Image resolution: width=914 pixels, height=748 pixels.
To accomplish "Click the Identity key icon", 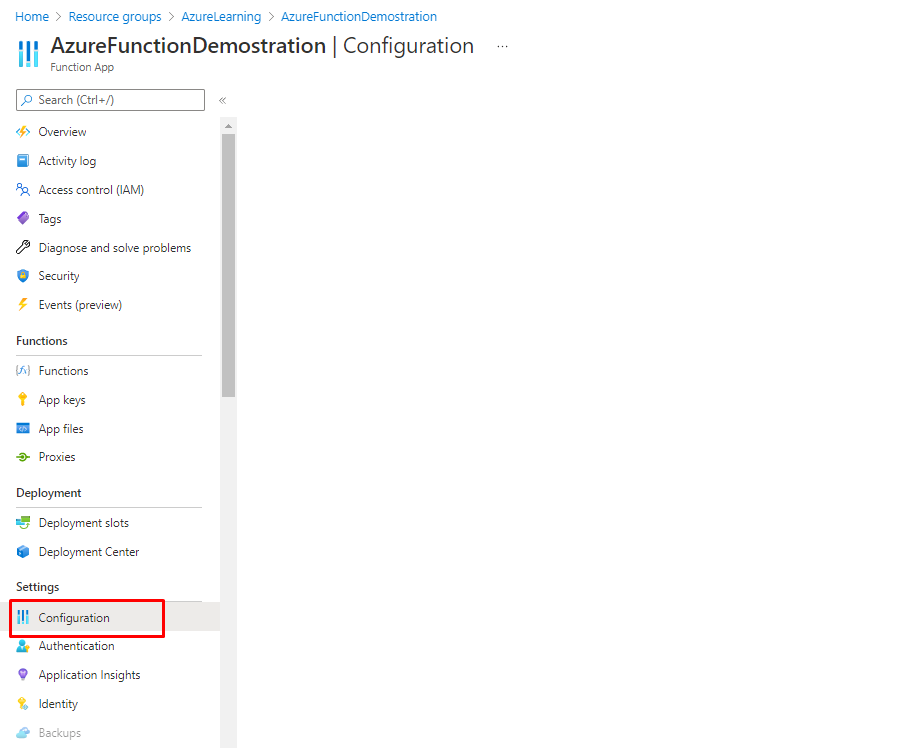I will 23,704.
